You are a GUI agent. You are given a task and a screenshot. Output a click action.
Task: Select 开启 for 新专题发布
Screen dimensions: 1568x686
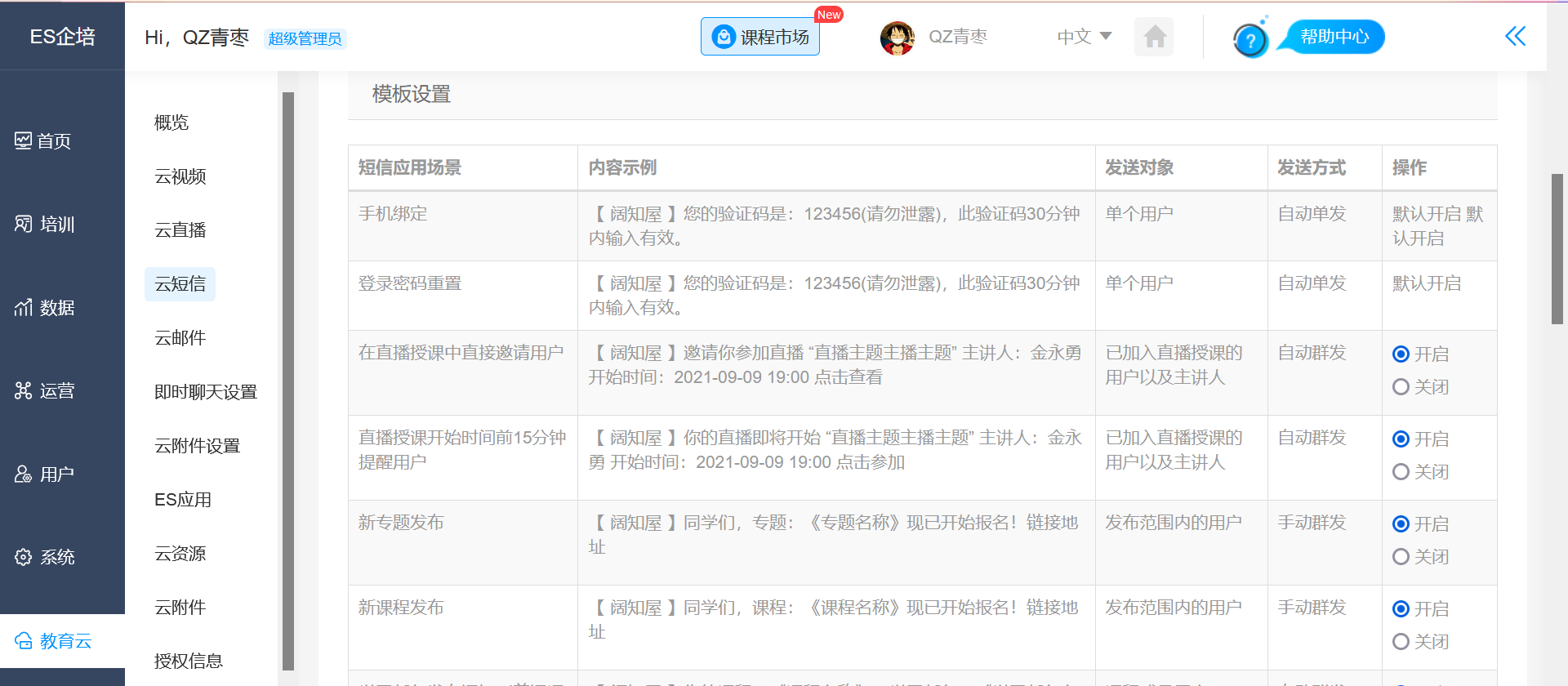coord(1401,523)
